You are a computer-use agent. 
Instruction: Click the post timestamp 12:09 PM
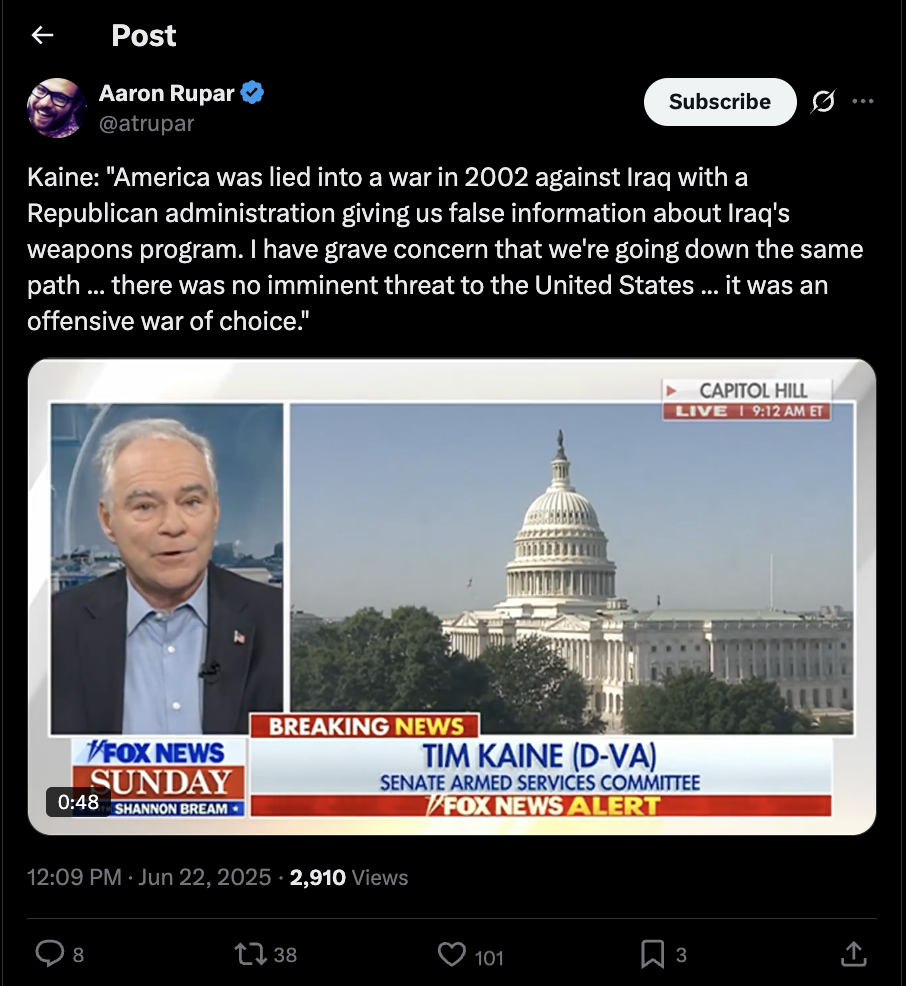click(74, 877)
